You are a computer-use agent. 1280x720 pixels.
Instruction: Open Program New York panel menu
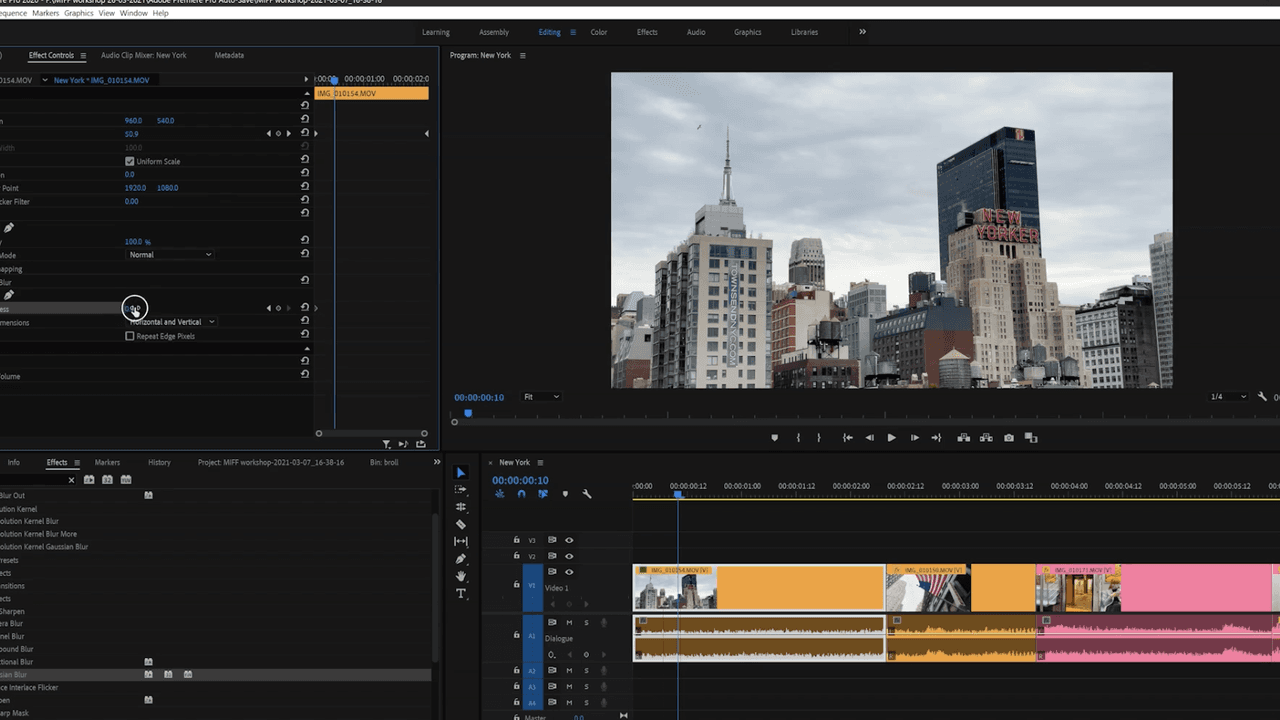click(522, 56)
